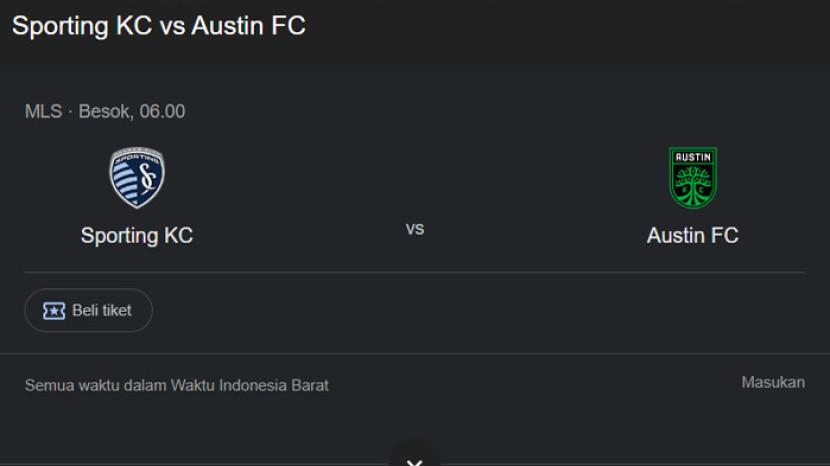The image size is (830, 466).
Task: Open the Masukan feedback link
Action: (772, 382)
